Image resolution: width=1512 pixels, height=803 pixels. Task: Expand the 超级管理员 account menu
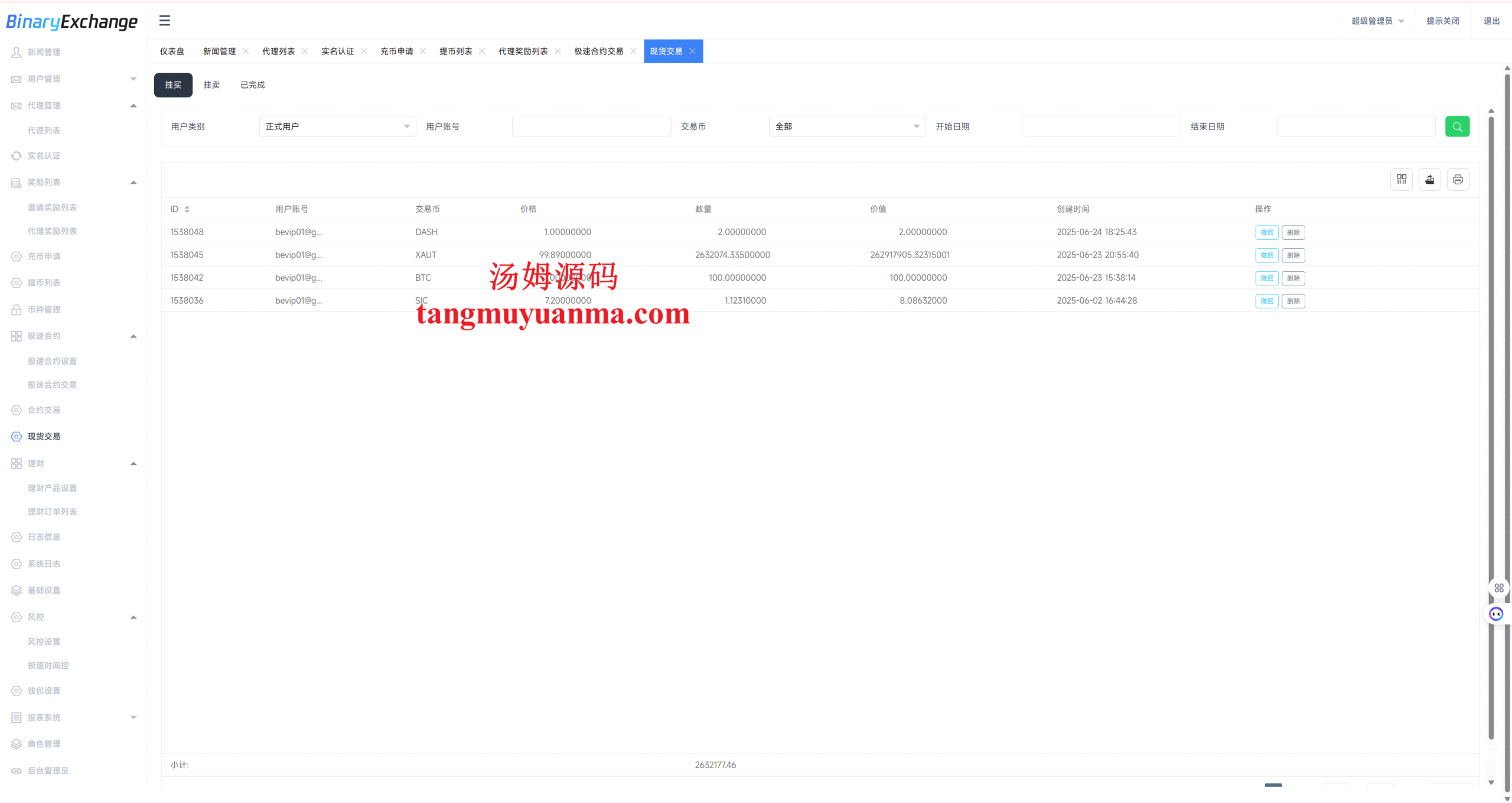tap(1377, 21)
